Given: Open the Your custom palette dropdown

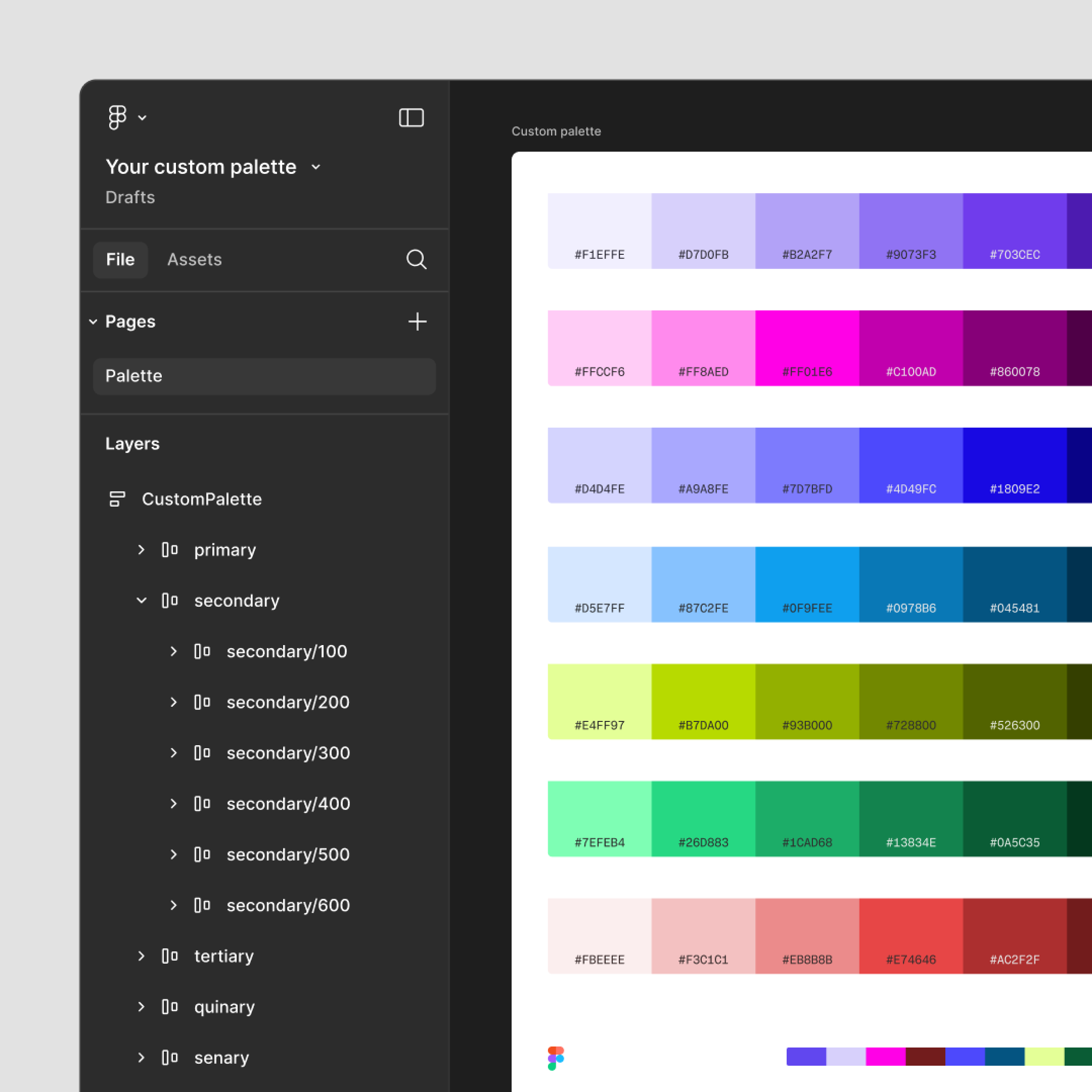Looking at the screenshot, I should (x=315, y=167).
